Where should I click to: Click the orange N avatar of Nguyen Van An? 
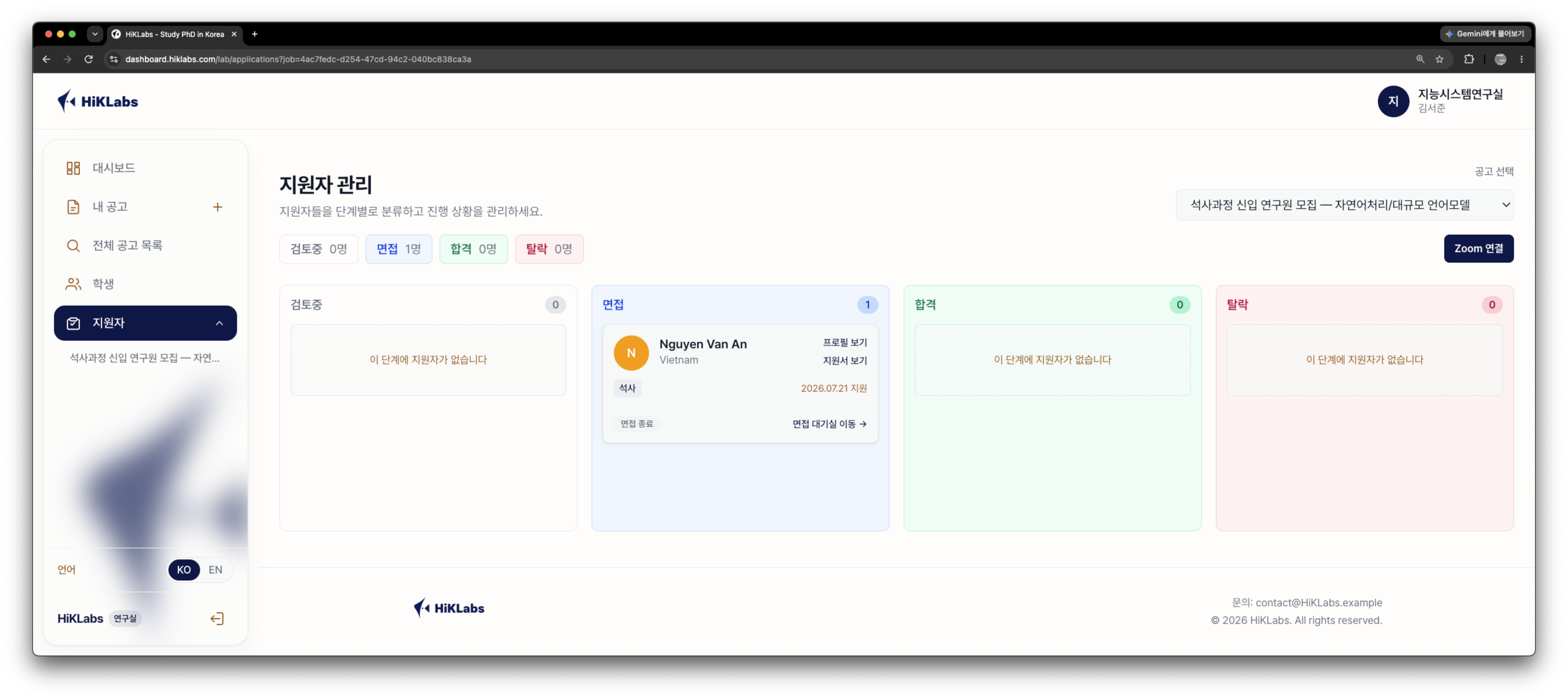tap(631, 353)
